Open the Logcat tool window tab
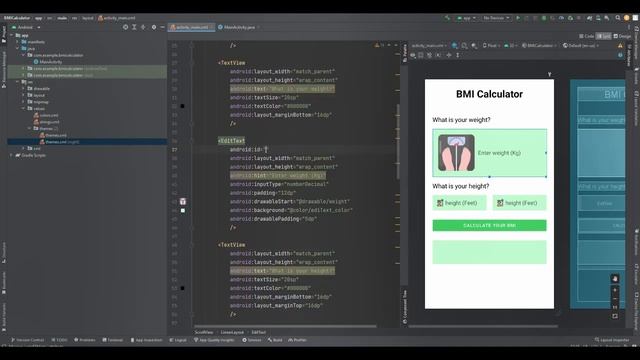The image size is (640, 360). coord(178,340)
